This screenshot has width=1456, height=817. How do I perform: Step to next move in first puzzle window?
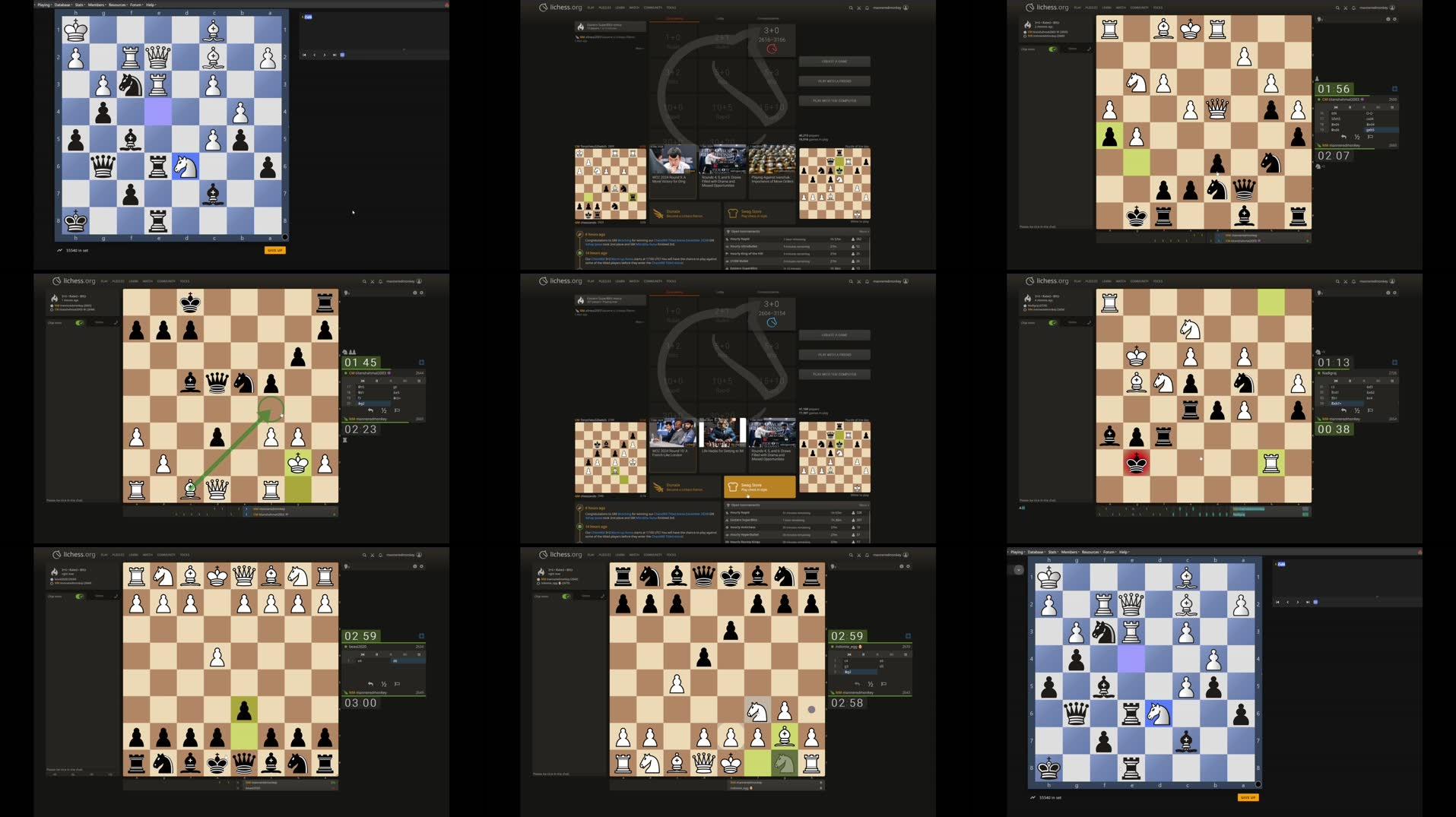tap(325, 55)
